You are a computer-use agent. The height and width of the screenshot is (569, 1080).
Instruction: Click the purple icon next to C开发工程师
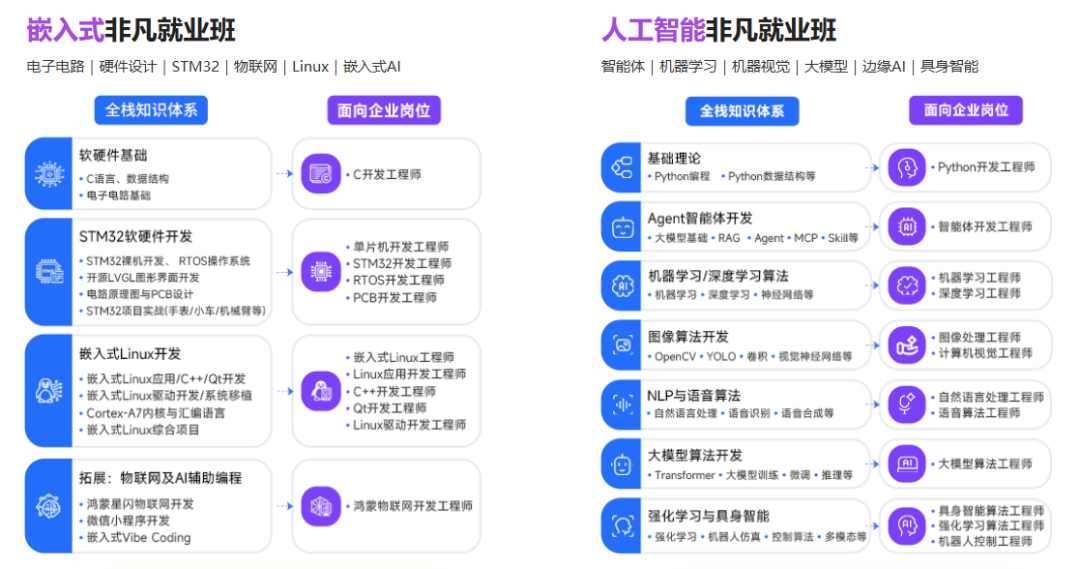(x=321, y=174)
